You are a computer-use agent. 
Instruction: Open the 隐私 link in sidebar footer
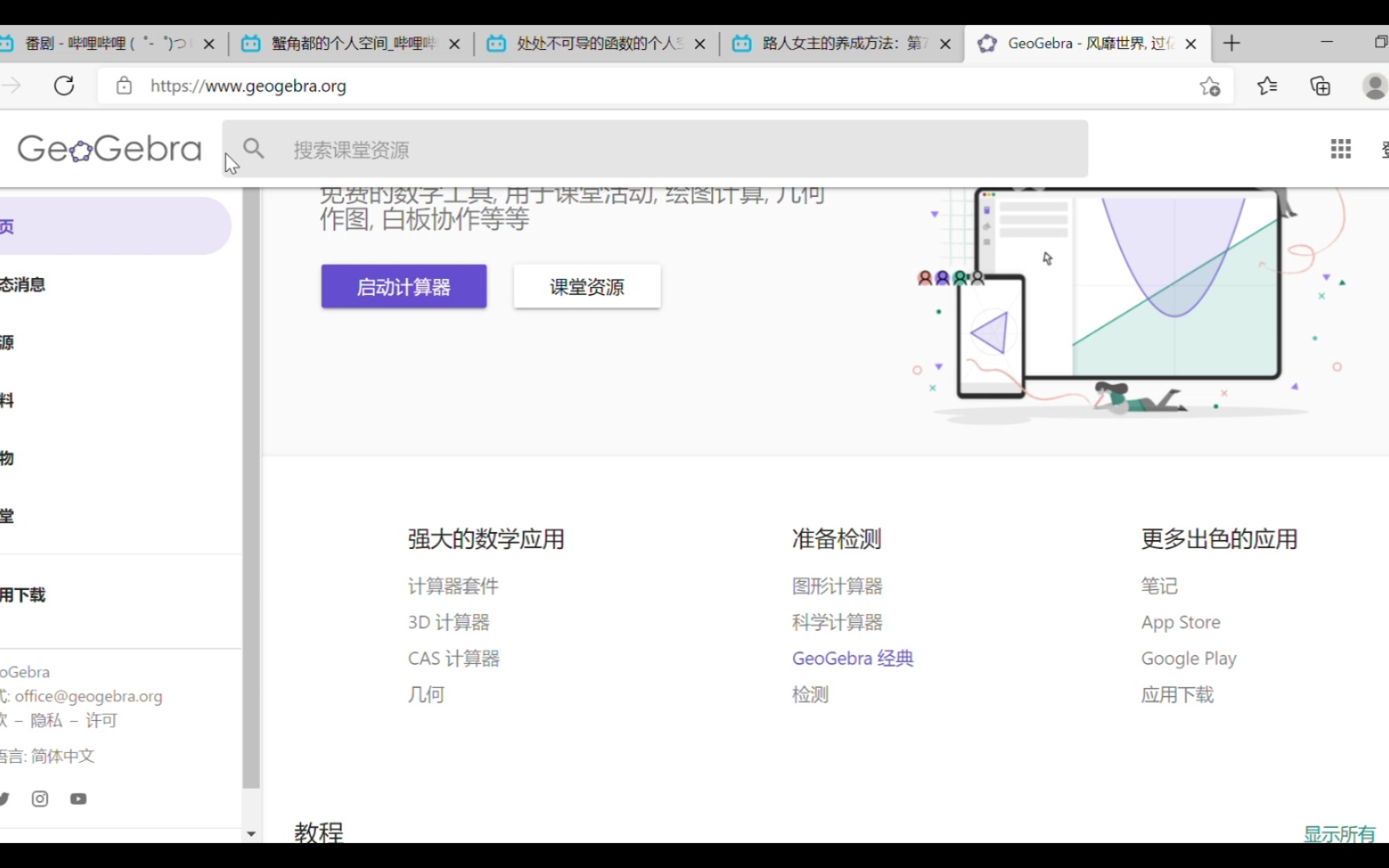pos(46,720)
